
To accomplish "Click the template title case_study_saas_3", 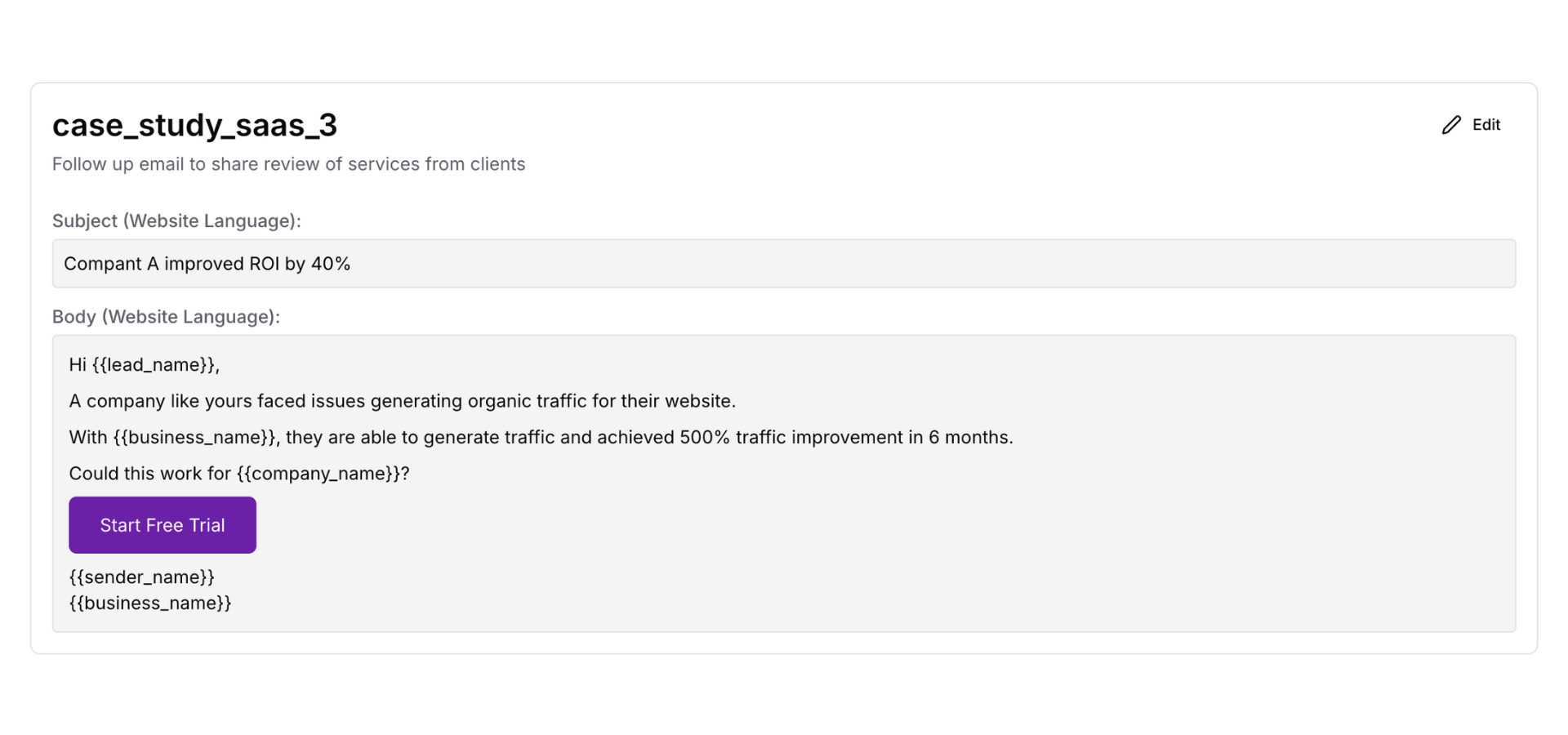I will pyautogui.click(x=194, y=125).
